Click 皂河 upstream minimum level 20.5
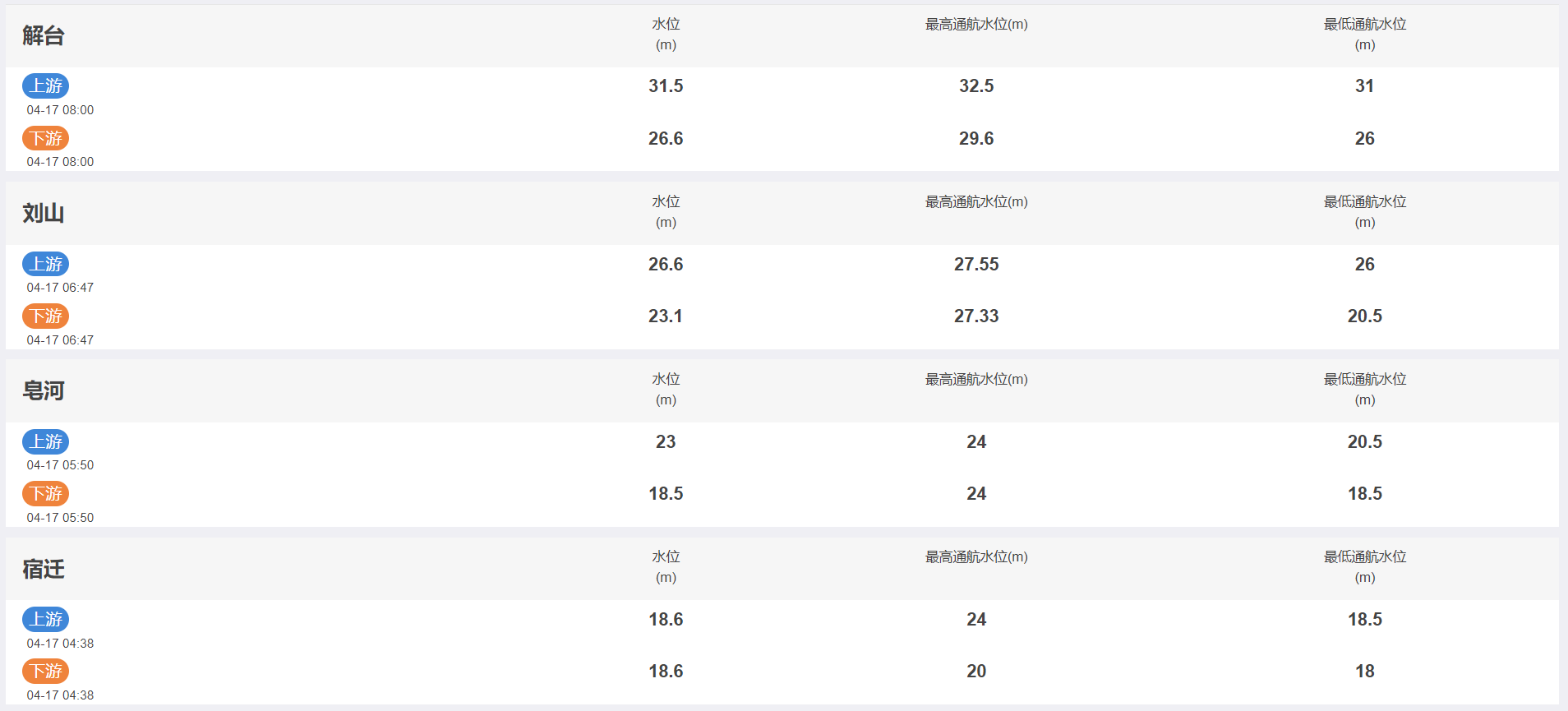Viewport: 1568px width, 711px height. (1365, 441)
